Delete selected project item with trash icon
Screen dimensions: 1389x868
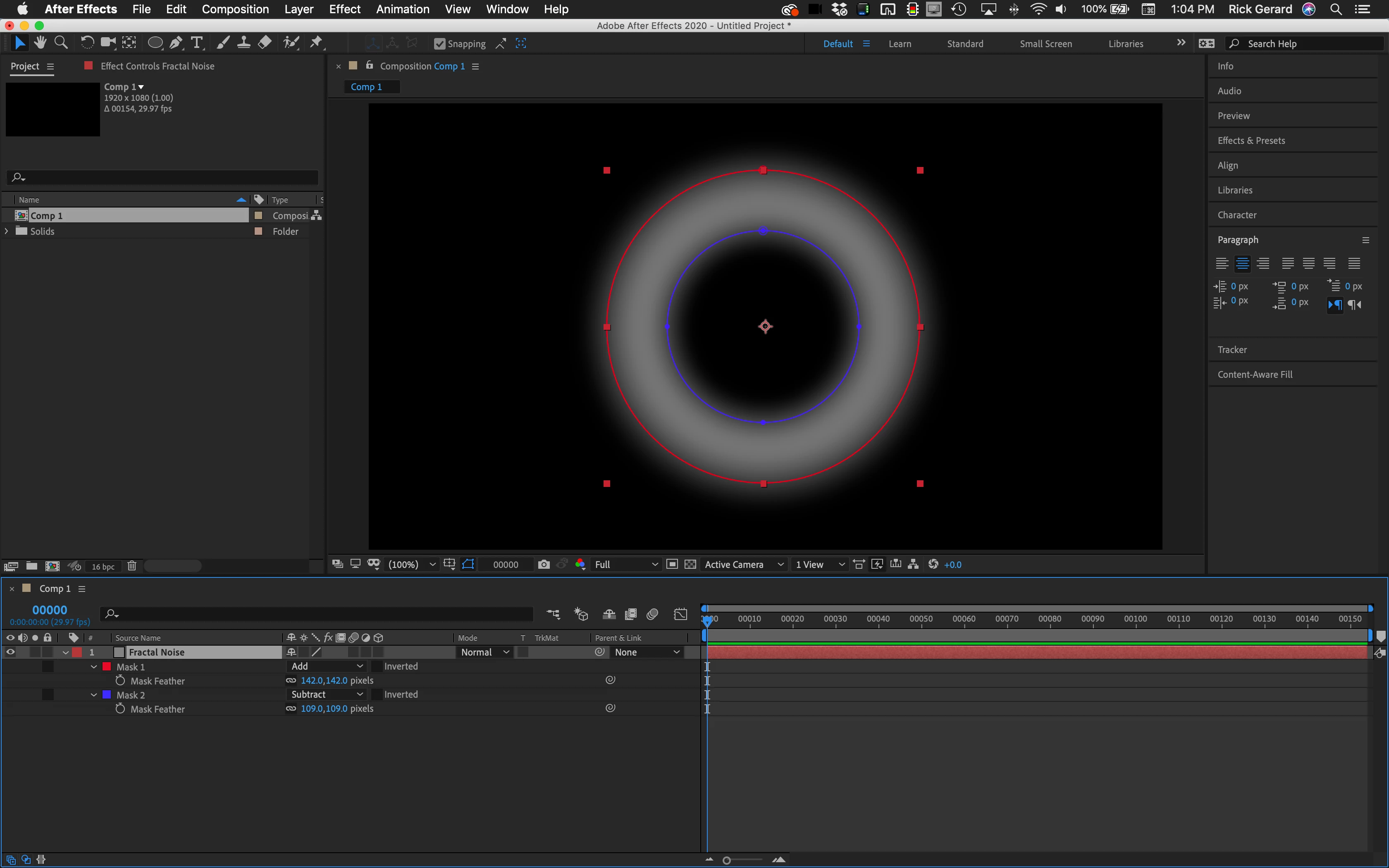pyautogui.click(x=131, y=566)
